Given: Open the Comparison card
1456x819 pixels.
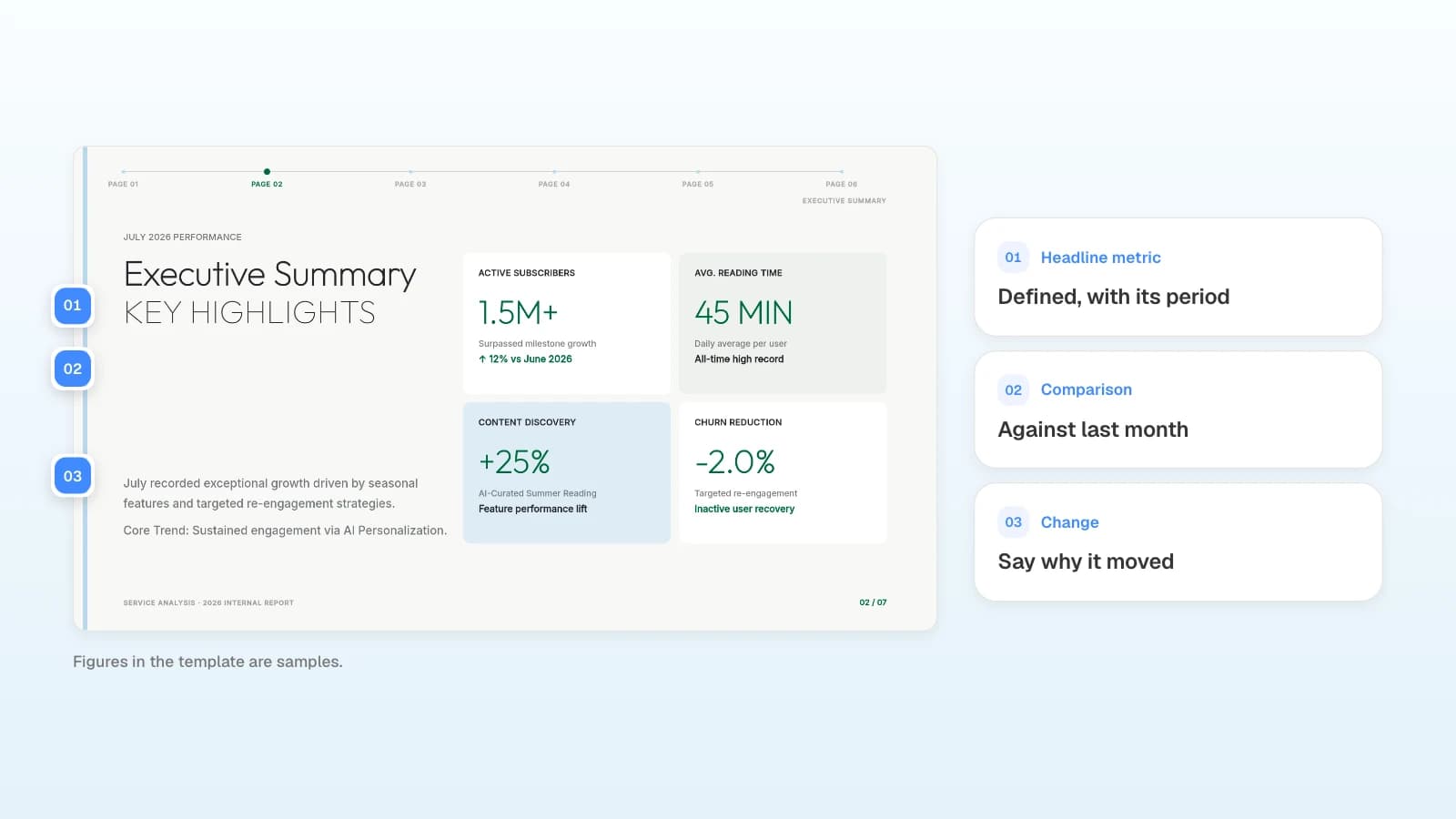Looking at the screenshot, I should coord(1178,409).
